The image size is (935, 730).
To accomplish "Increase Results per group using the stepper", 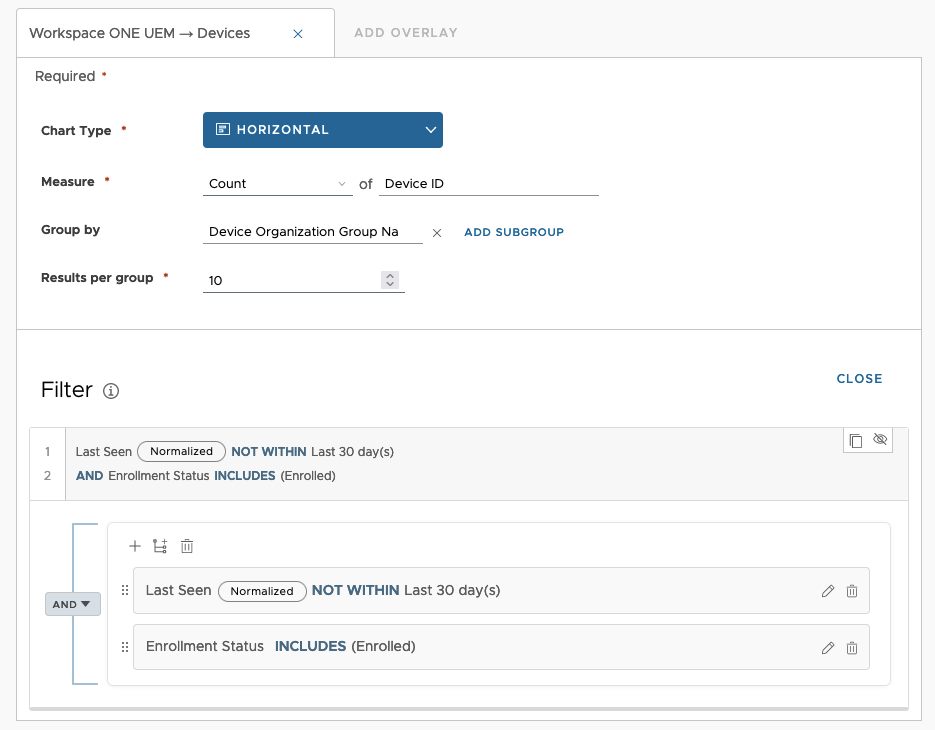I will (x=390, y=276).
